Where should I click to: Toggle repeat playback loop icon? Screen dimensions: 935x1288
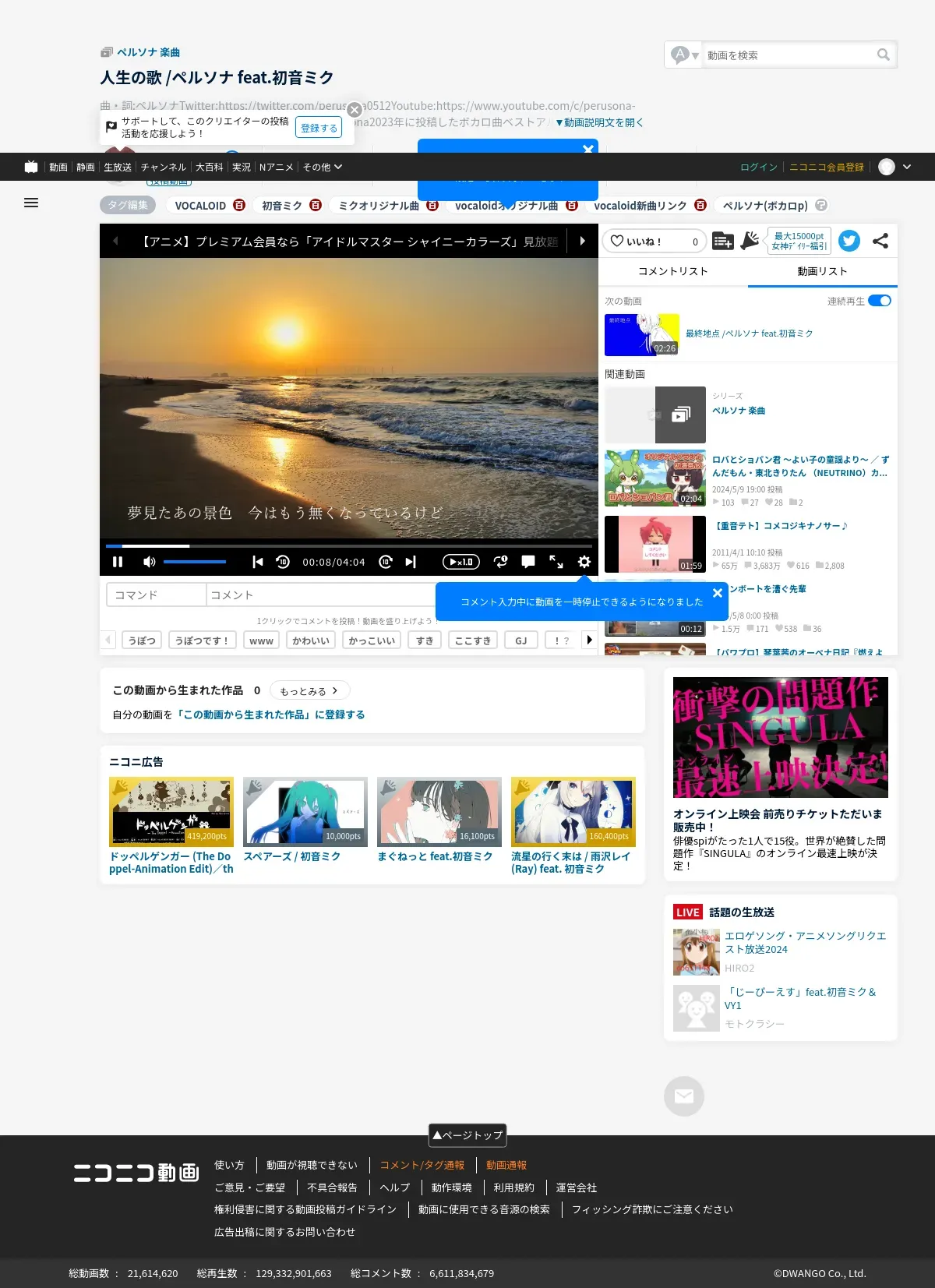pyautogui.click(x=501, y=562)
